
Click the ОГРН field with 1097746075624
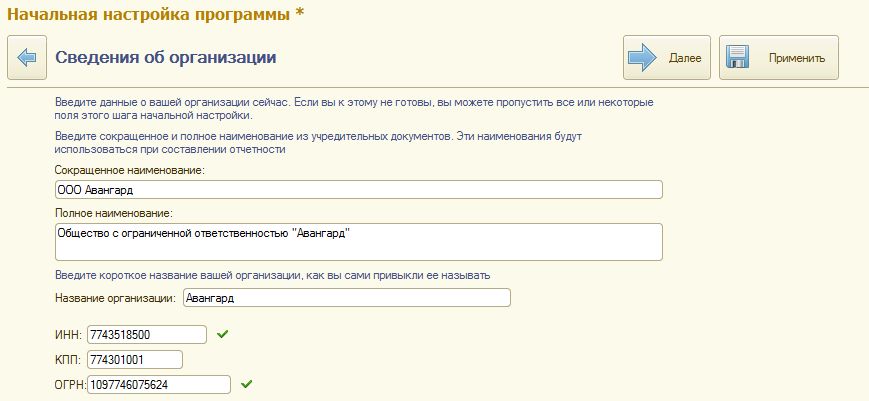point(159,384)
